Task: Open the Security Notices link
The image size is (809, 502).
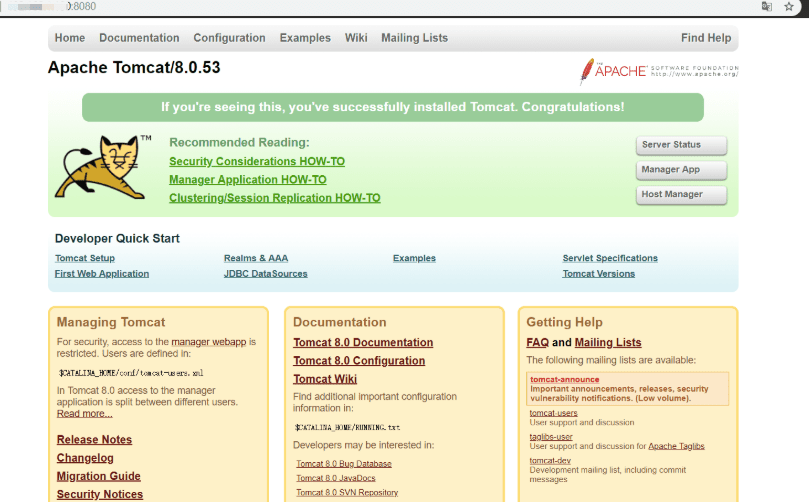Action: 100,494
